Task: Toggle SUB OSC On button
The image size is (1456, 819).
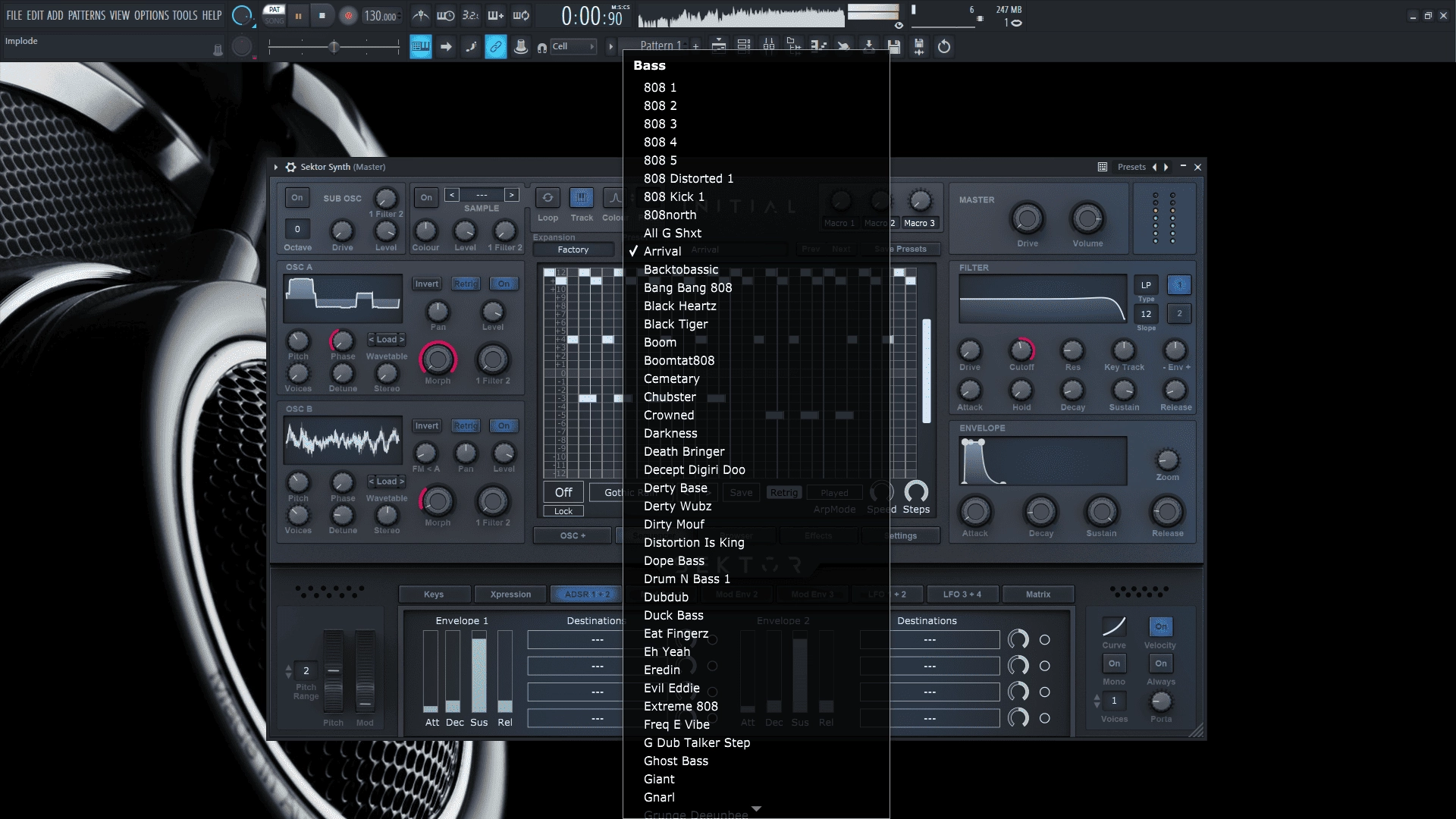Action: (x=297, y=198)
